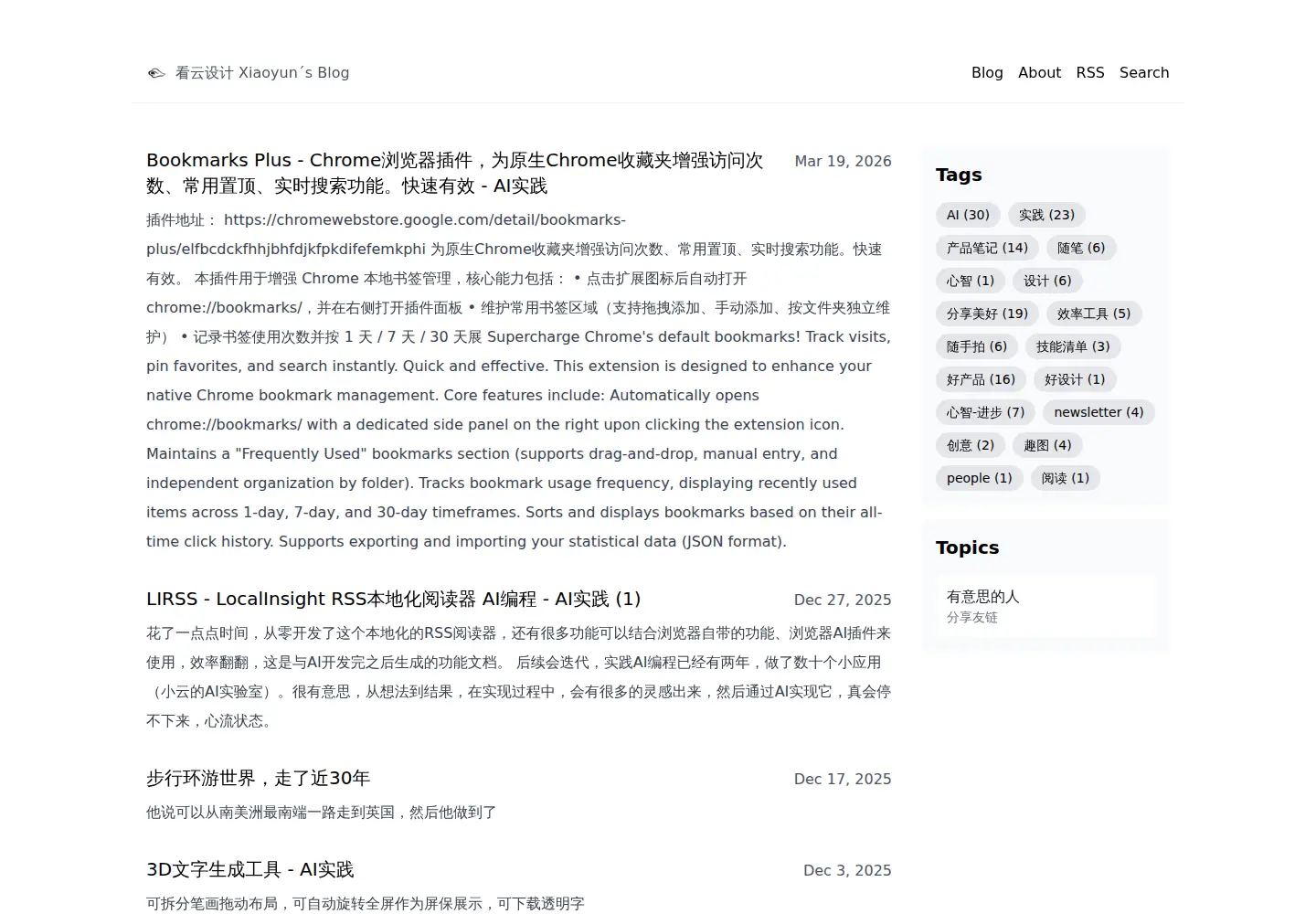The width and height of the screenshot is (1316, 914).
Task: Open the About page
Action: tap(1039, 73)
